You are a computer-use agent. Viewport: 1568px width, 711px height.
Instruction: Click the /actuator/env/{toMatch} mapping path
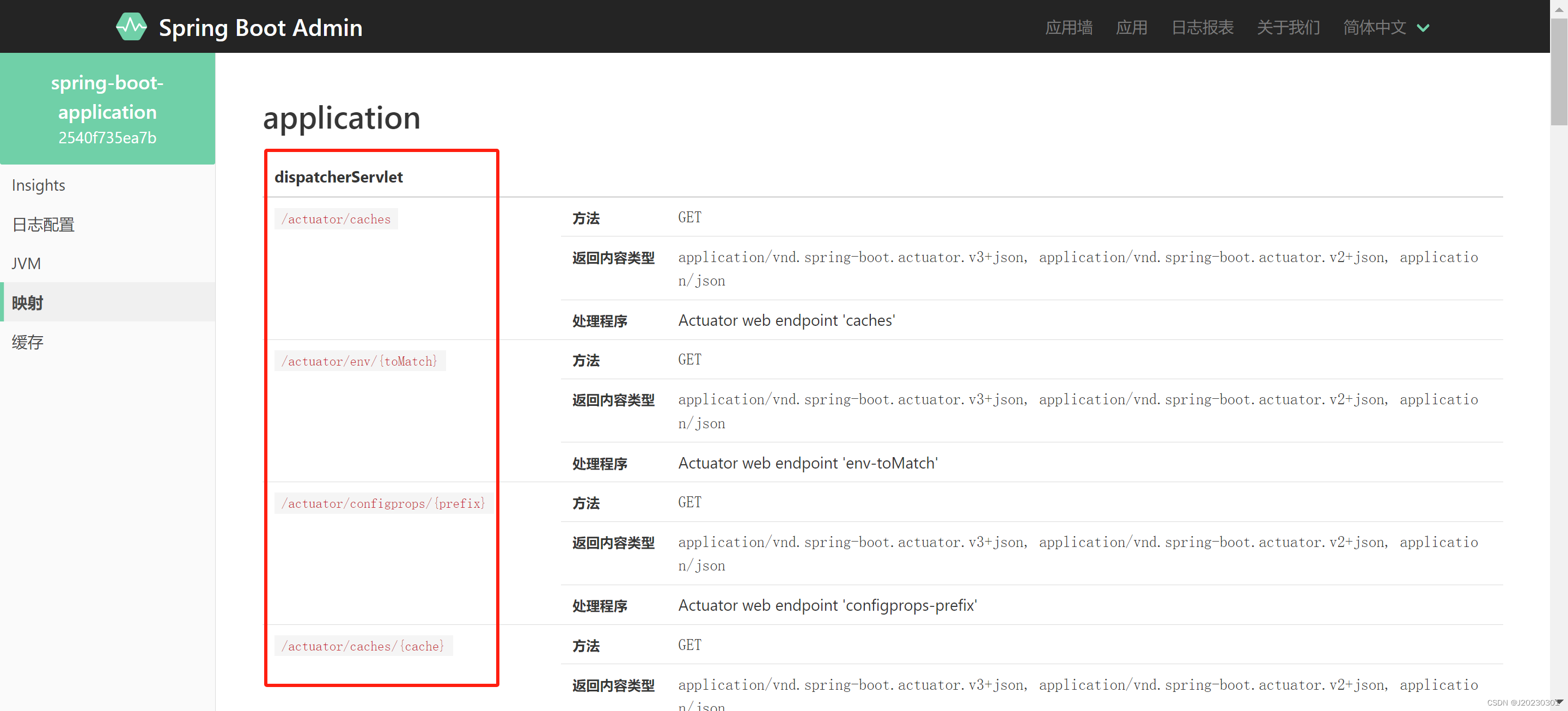pyautogui.click(x=359, y=362)
